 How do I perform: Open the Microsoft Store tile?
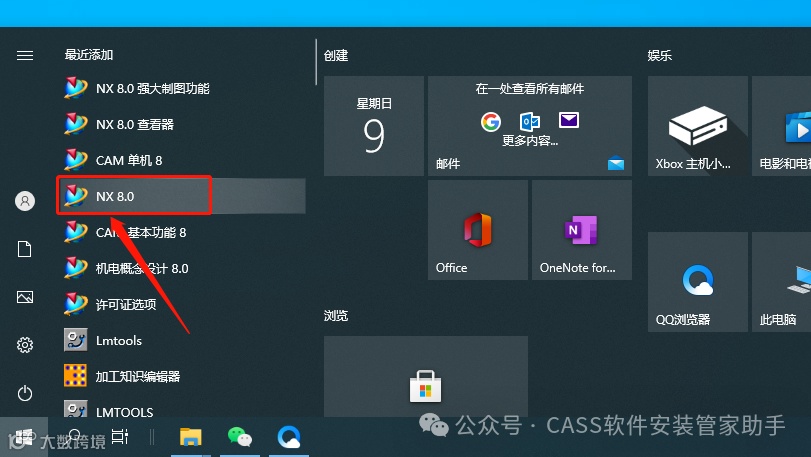point(426,376)
